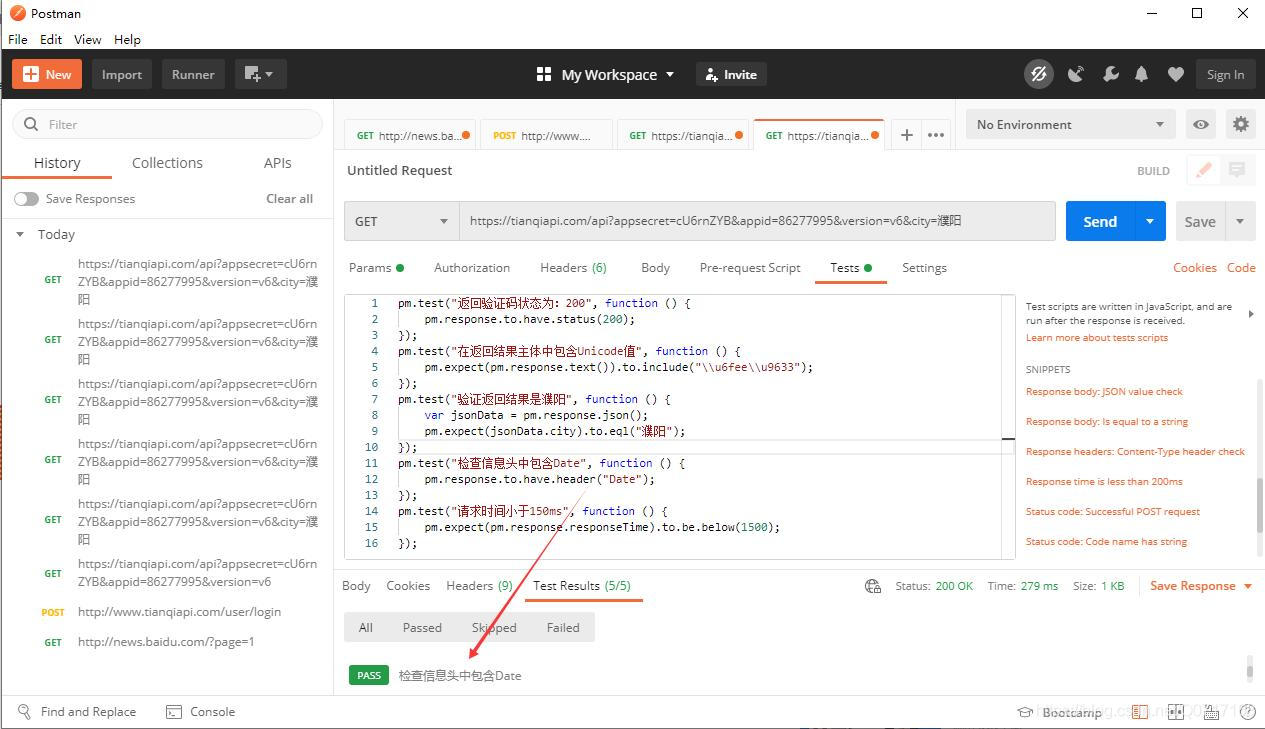The image size is (1265, 729).
Task: Collapse the Today history group
Action: [19, 234]
